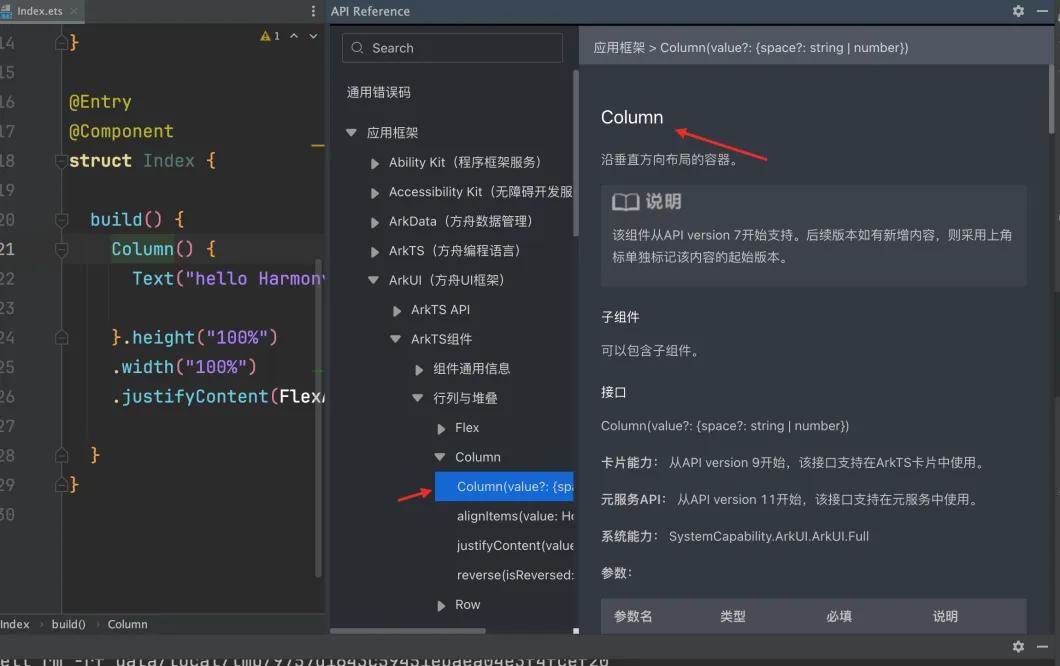
Task: Go to the next highlighted warning
Action: tap(313, 36)
